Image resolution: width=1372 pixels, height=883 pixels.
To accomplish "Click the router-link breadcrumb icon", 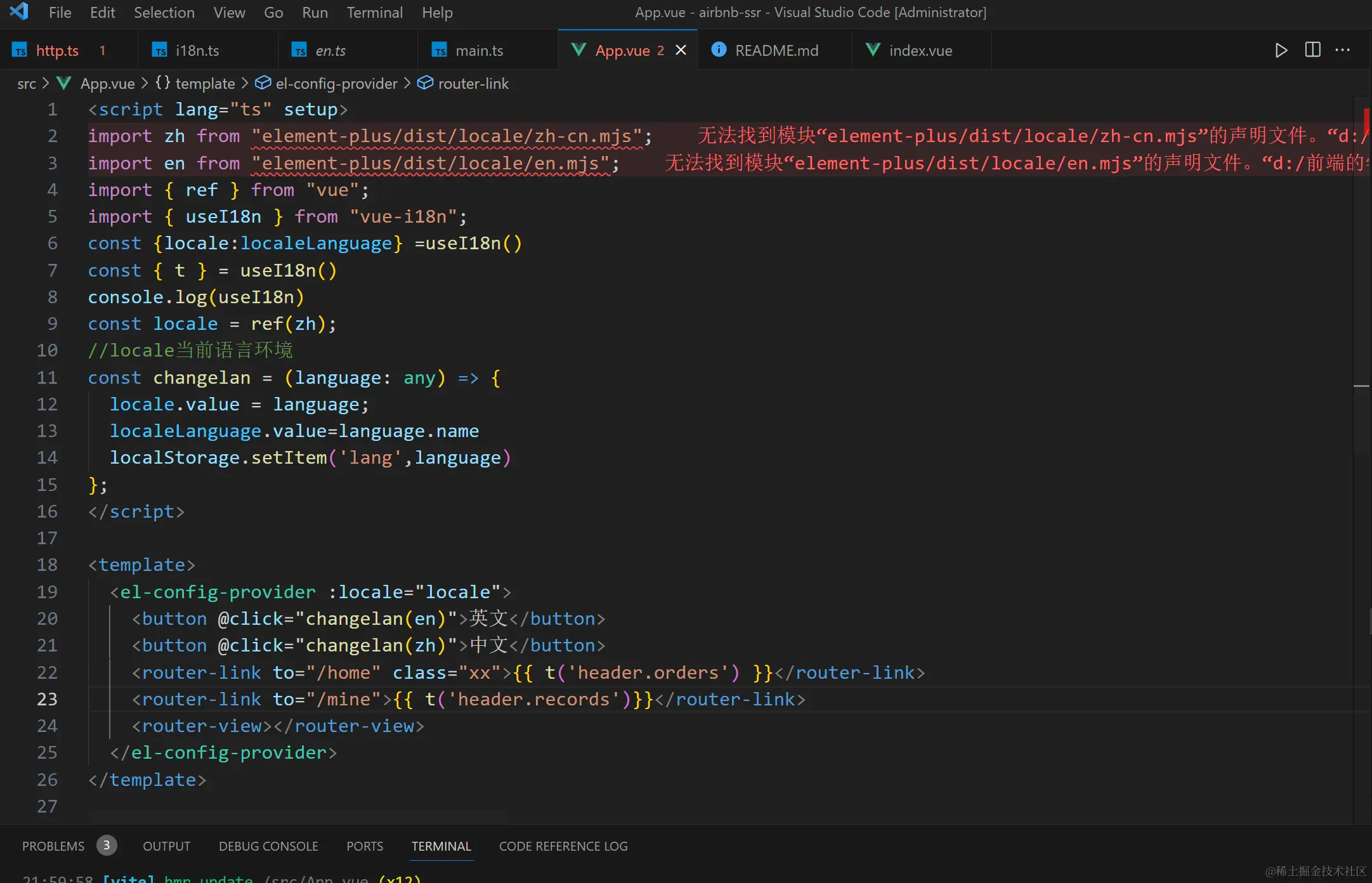I will 424,83.
